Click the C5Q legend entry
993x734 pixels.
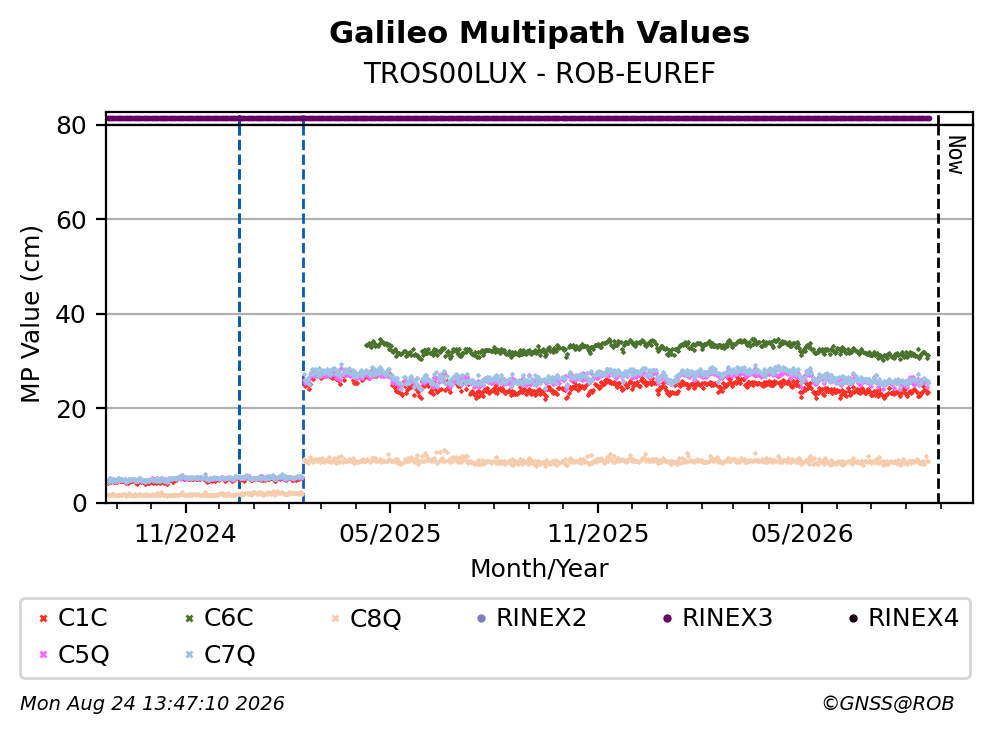coord(74,654)
